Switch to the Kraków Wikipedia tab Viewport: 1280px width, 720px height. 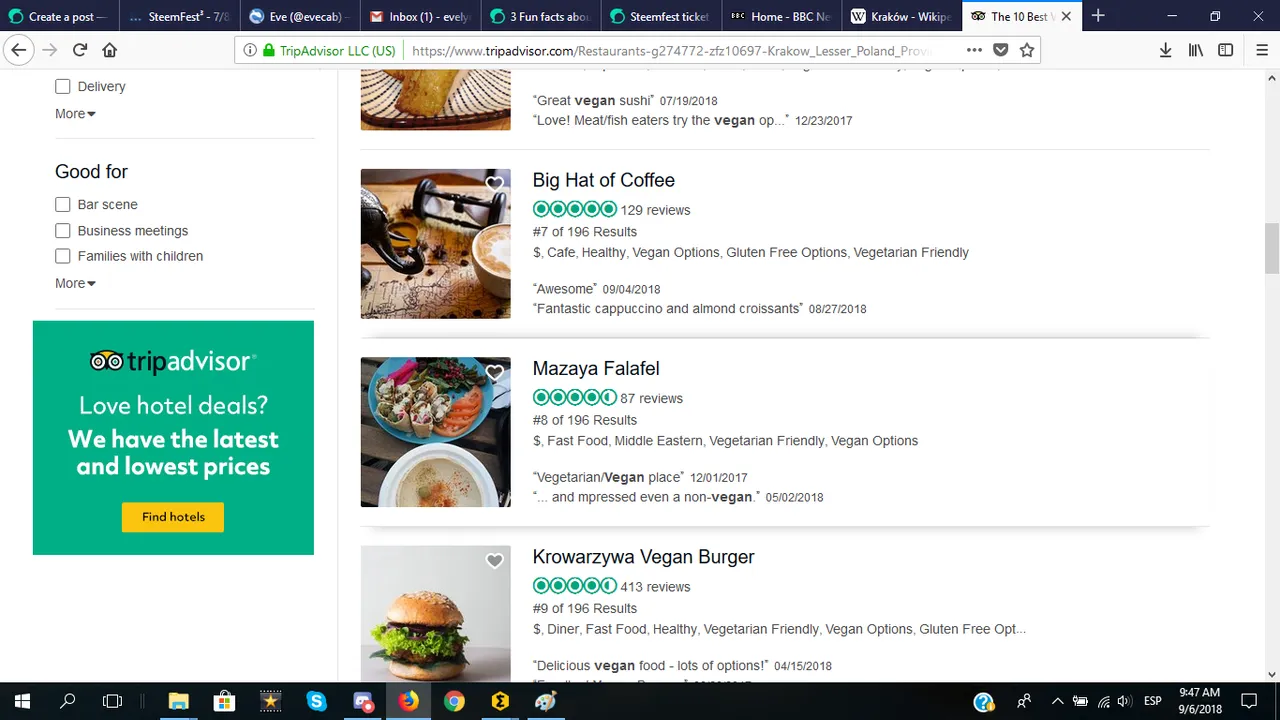[x=901, y=16]
